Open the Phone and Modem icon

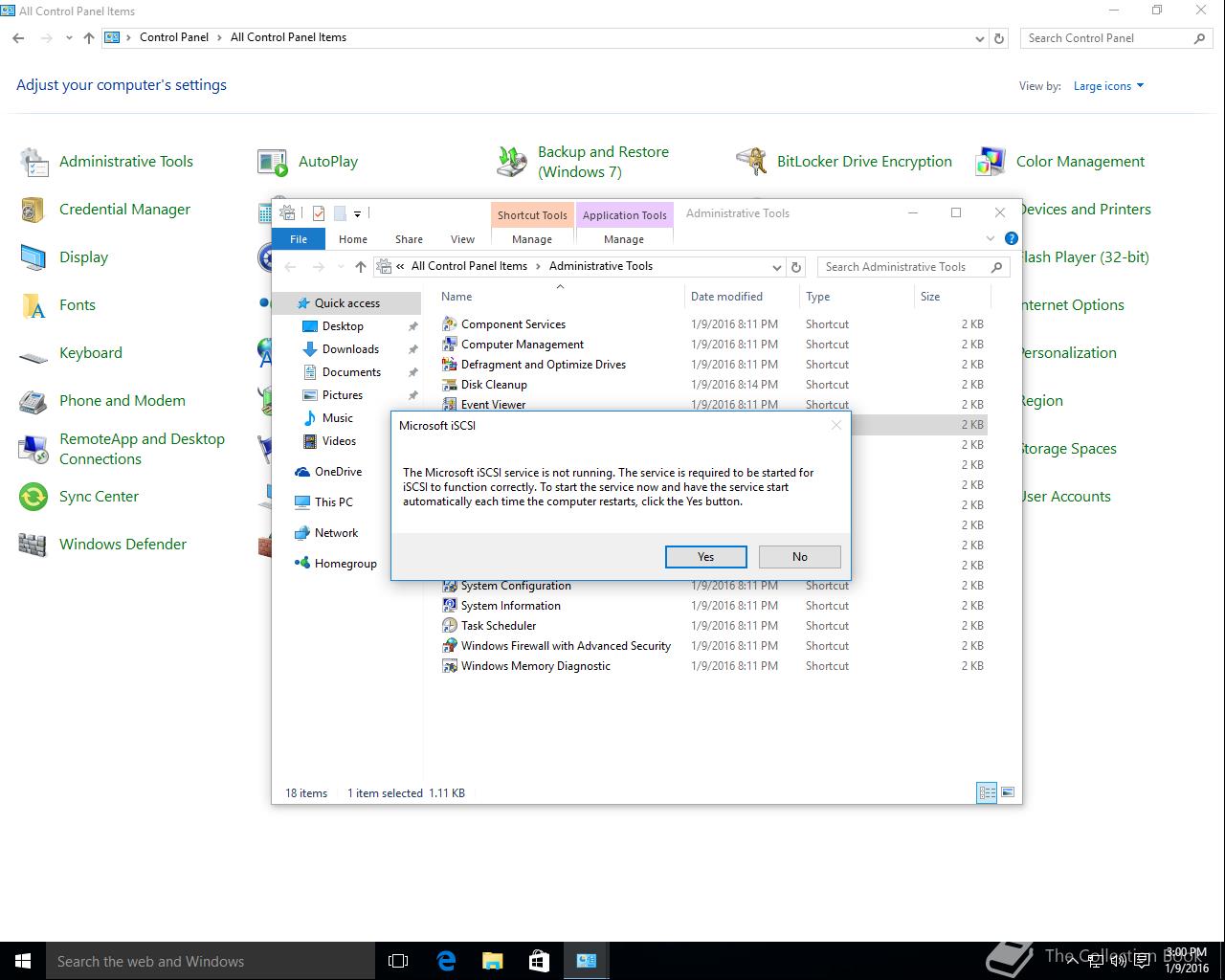coord(34,401)
